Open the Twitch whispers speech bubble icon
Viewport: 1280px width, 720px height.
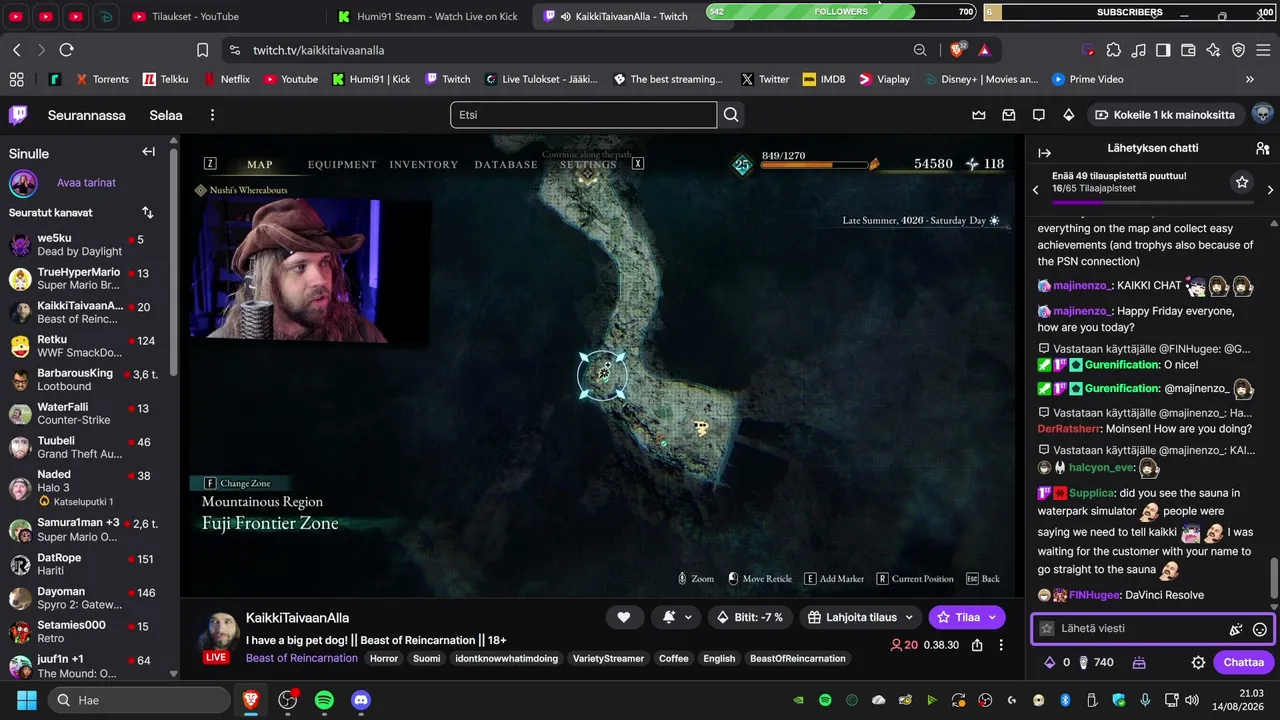coord(1039,115)
